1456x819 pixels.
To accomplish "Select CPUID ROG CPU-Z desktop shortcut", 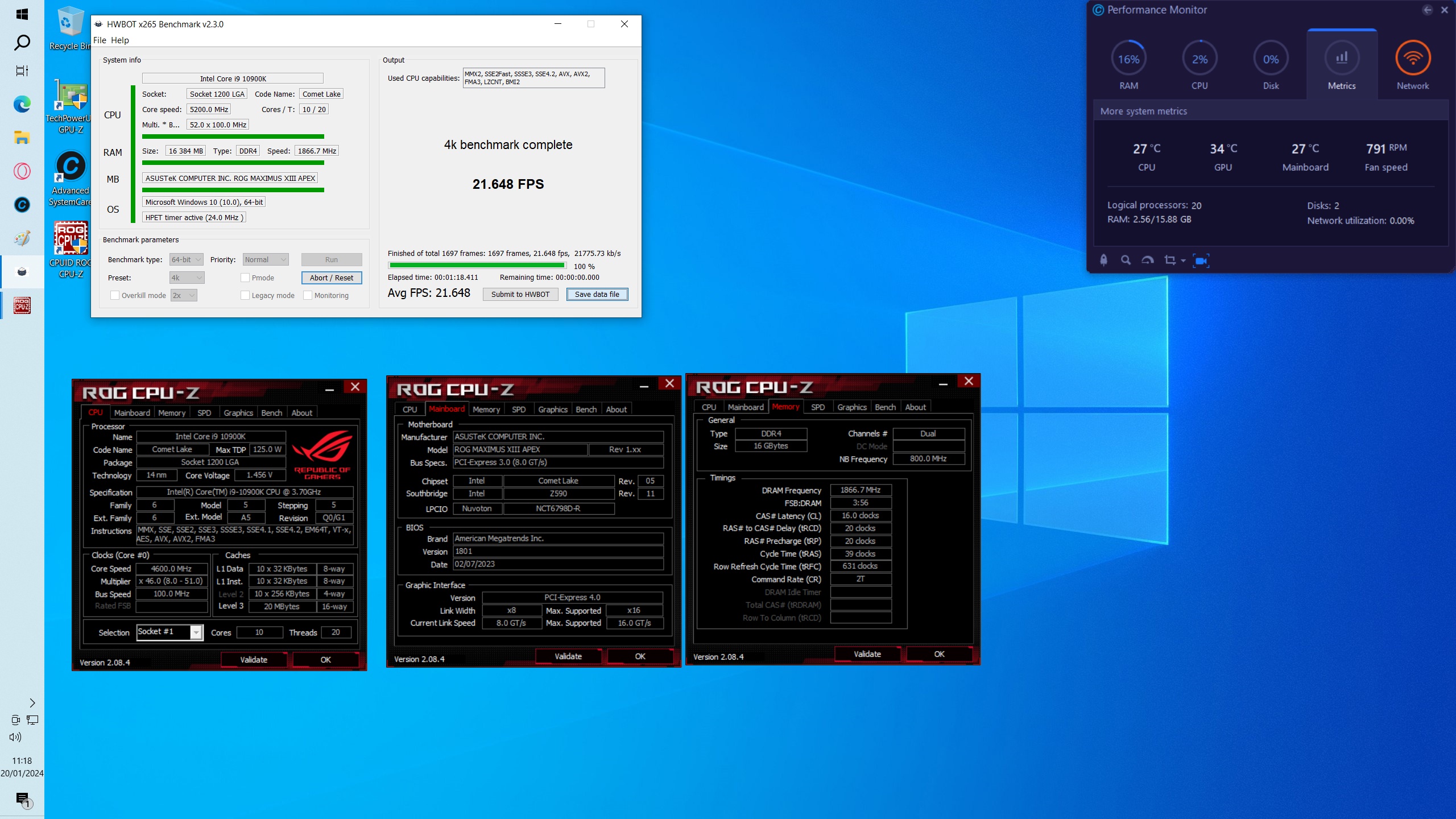I will coord(70,250).
